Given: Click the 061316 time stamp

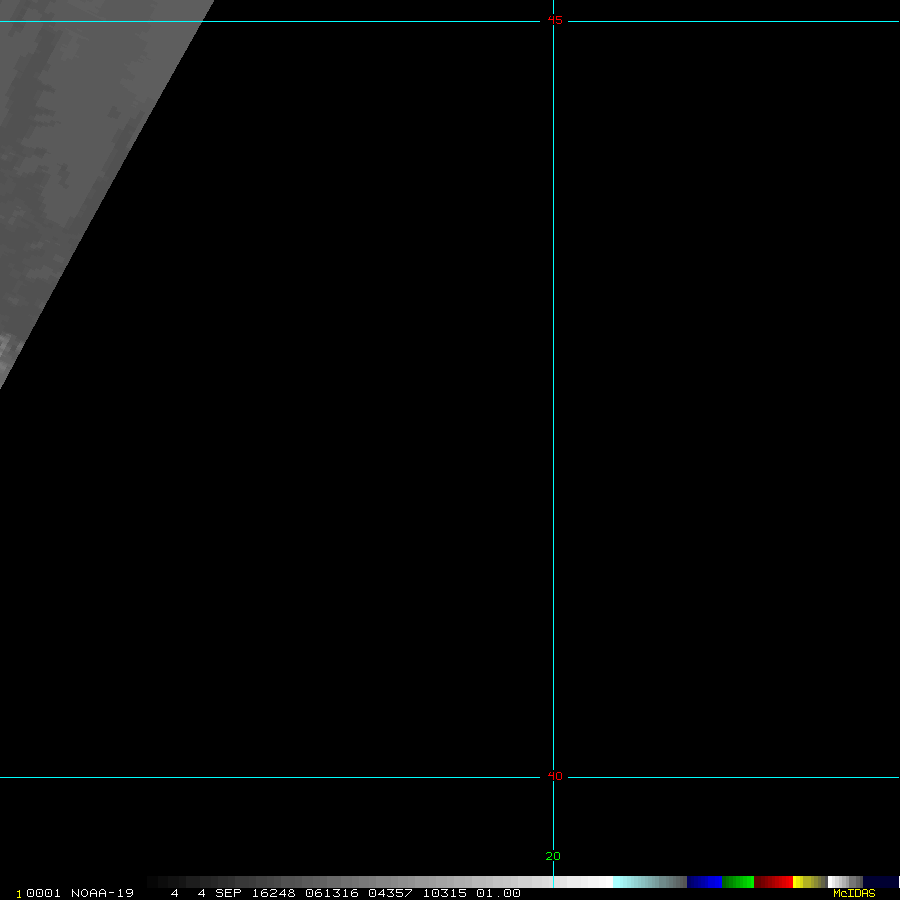Looking at the screenshot, I should tap(332, 893).
